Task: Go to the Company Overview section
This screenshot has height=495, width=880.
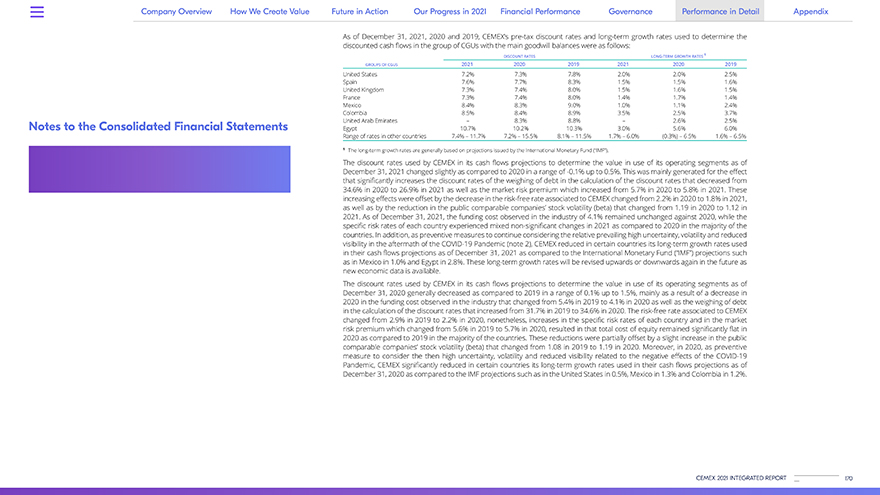Action: click(x=176, y=11)
